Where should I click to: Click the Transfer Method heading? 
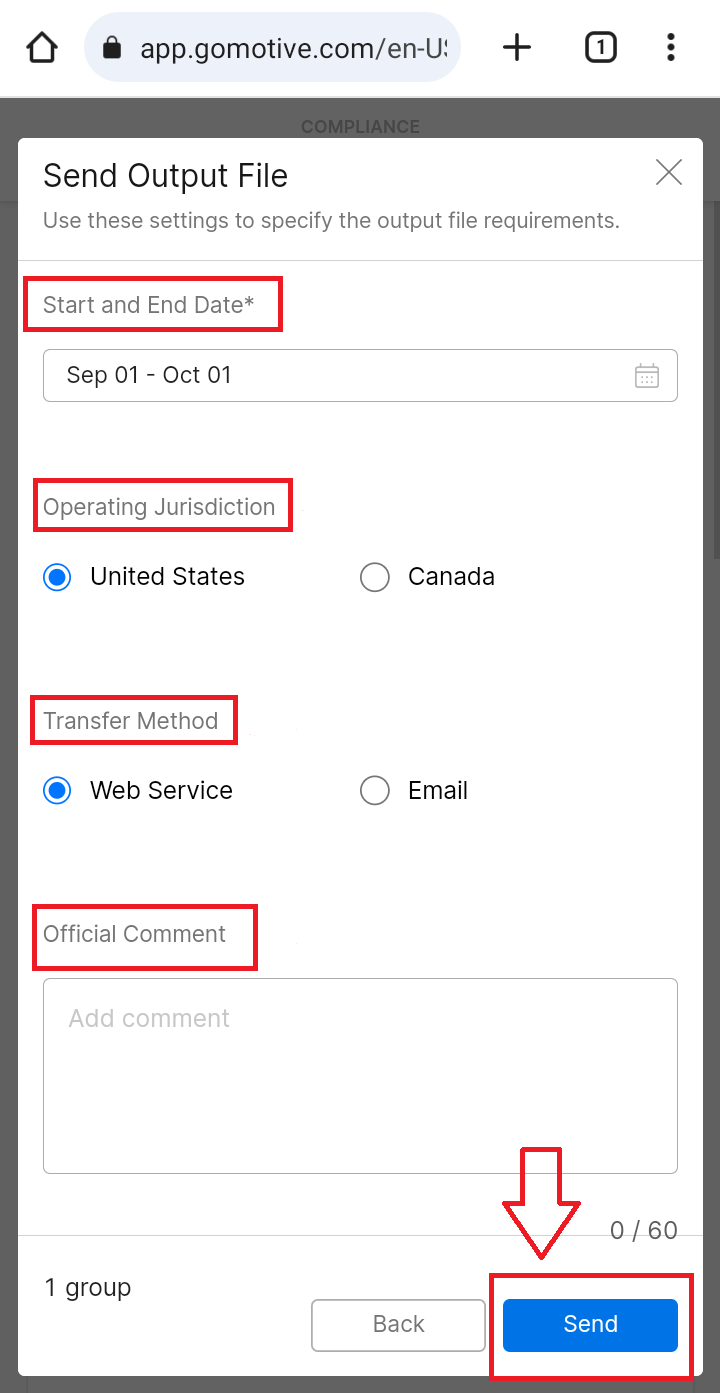tap(131, 721)
